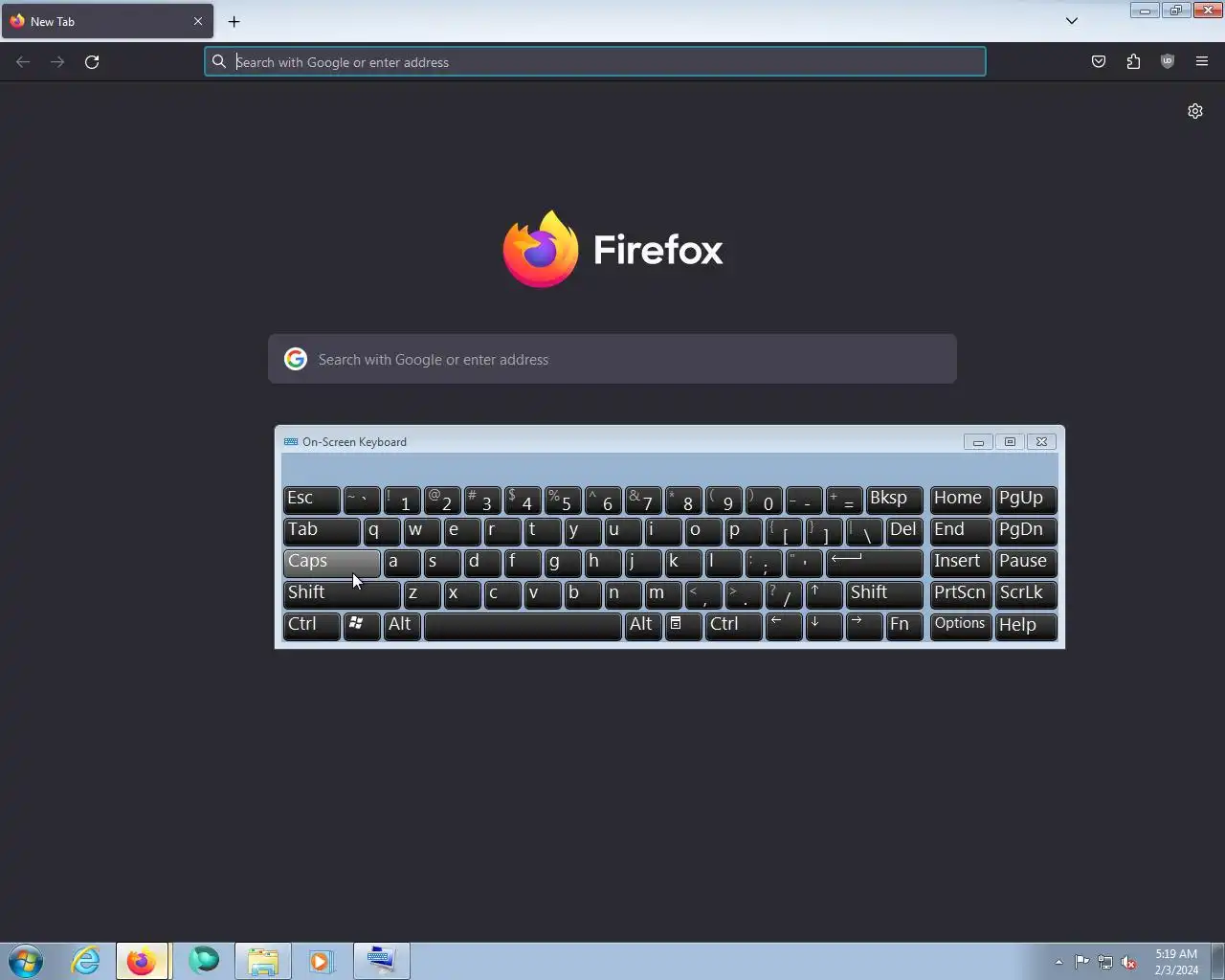Toggle the left Alt key
Image resolution: width=1225 pixels, height=980 pixels.
tap(402, 625)
